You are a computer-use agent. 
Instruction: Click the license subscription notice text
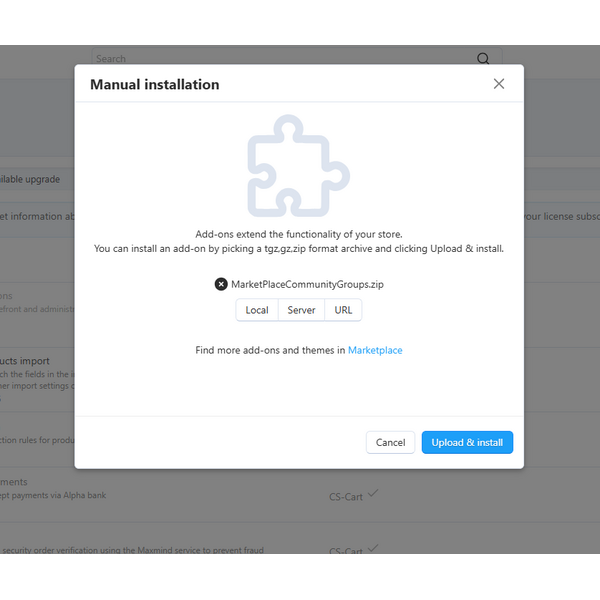[562, 216]
